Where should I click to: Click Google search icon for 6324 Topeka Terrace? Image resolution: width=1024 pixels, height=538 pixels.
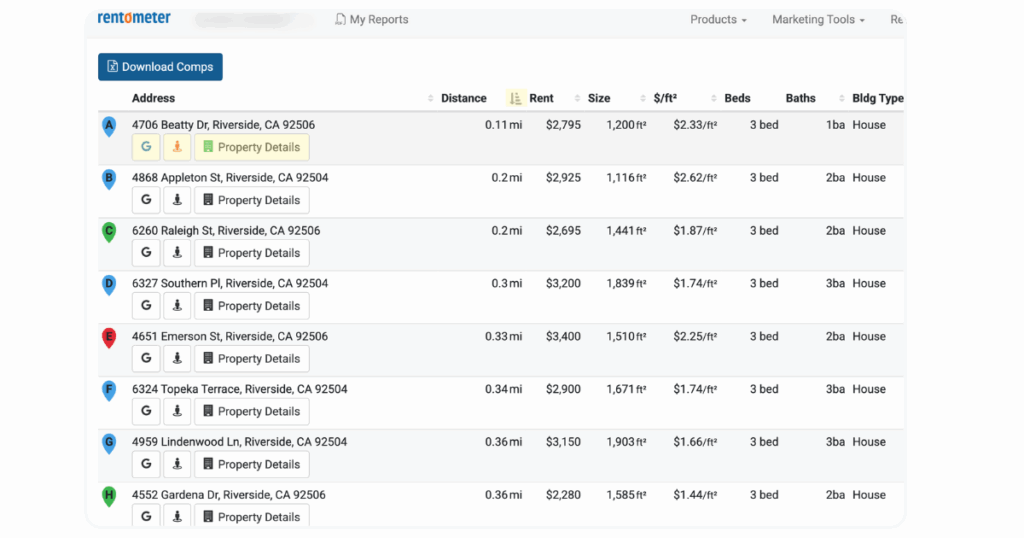146,411
